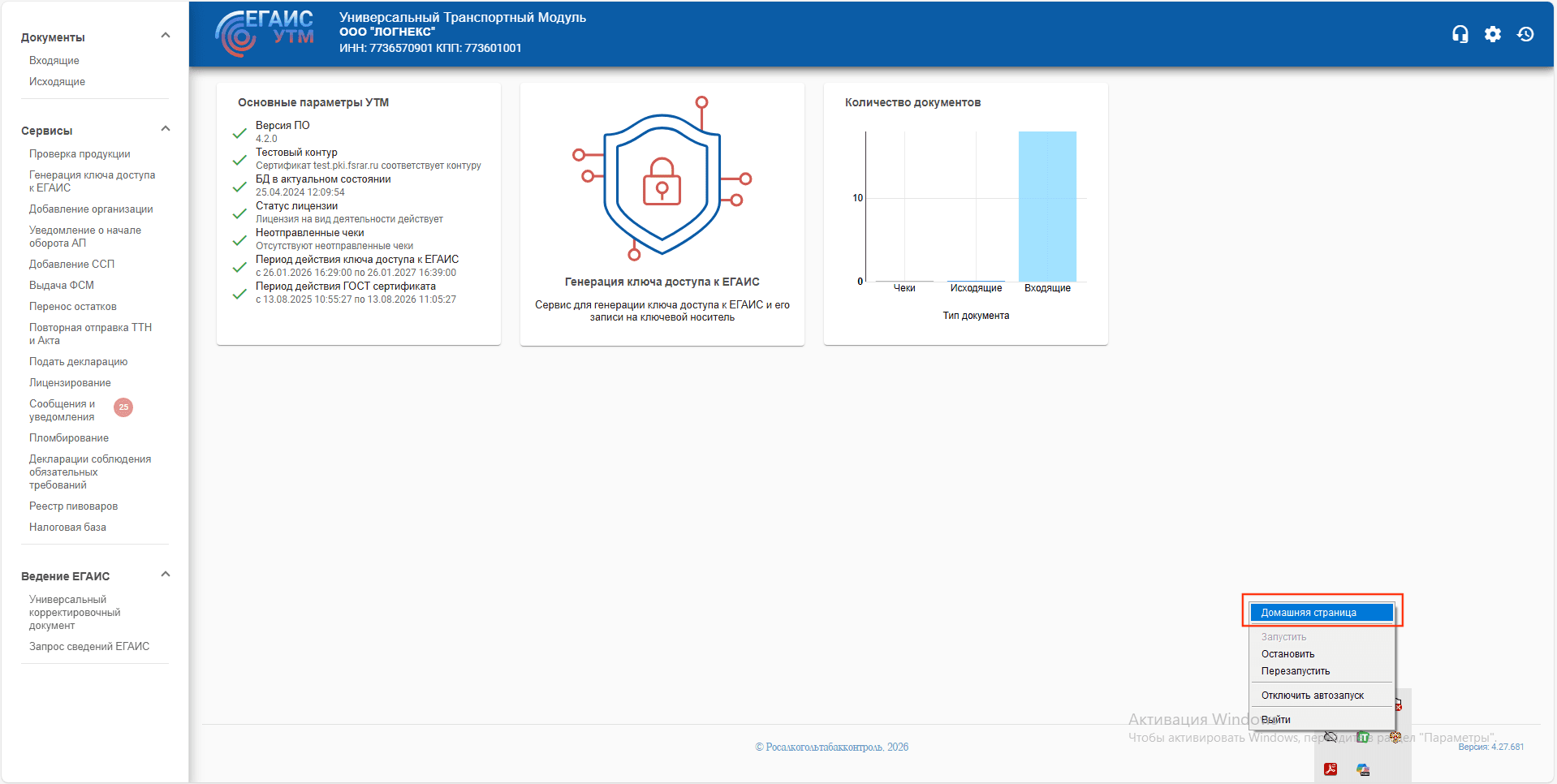Open the Входящие documents link

pos(54,61)
